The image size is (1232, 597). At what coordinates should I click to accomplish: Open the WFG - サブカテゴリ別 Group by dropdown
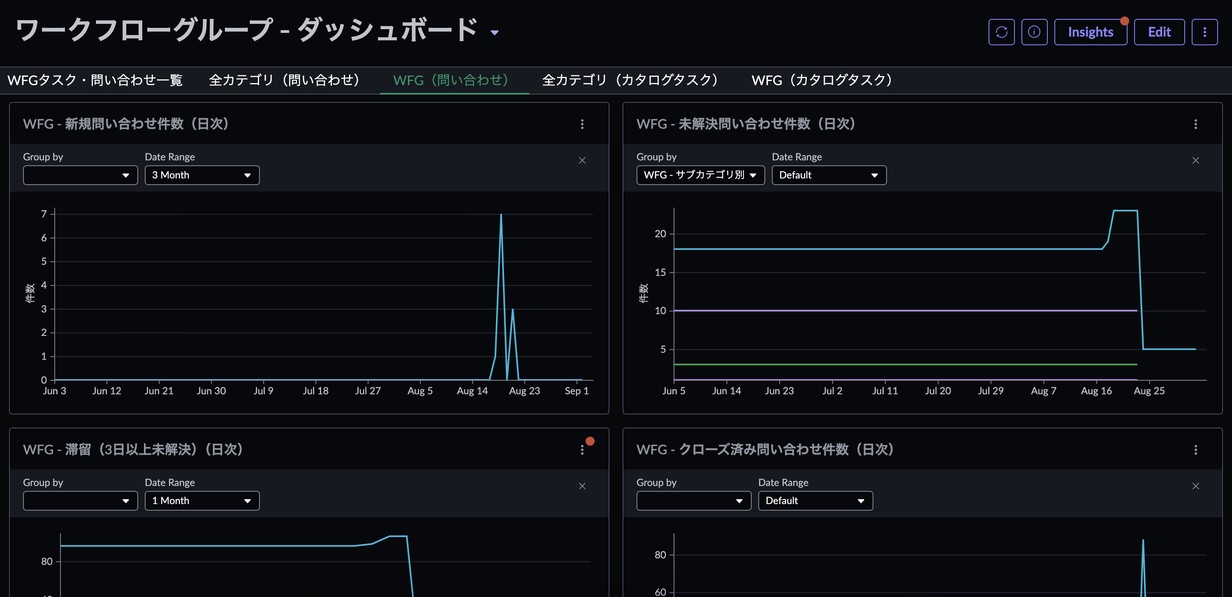click(700, 175)
